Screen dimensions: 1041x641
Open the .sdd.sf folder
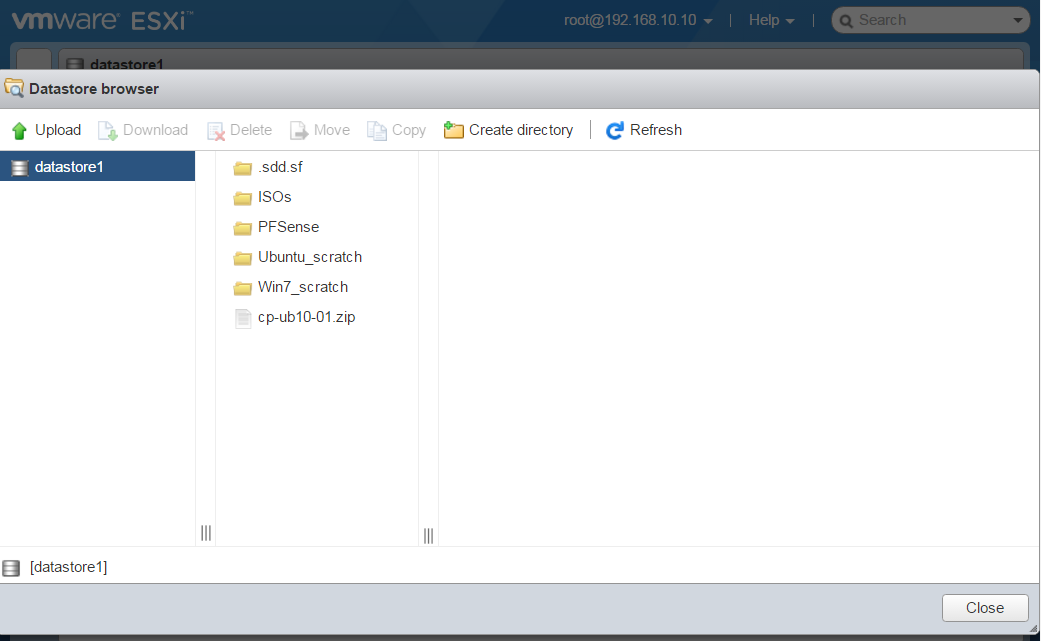(279, 167)
